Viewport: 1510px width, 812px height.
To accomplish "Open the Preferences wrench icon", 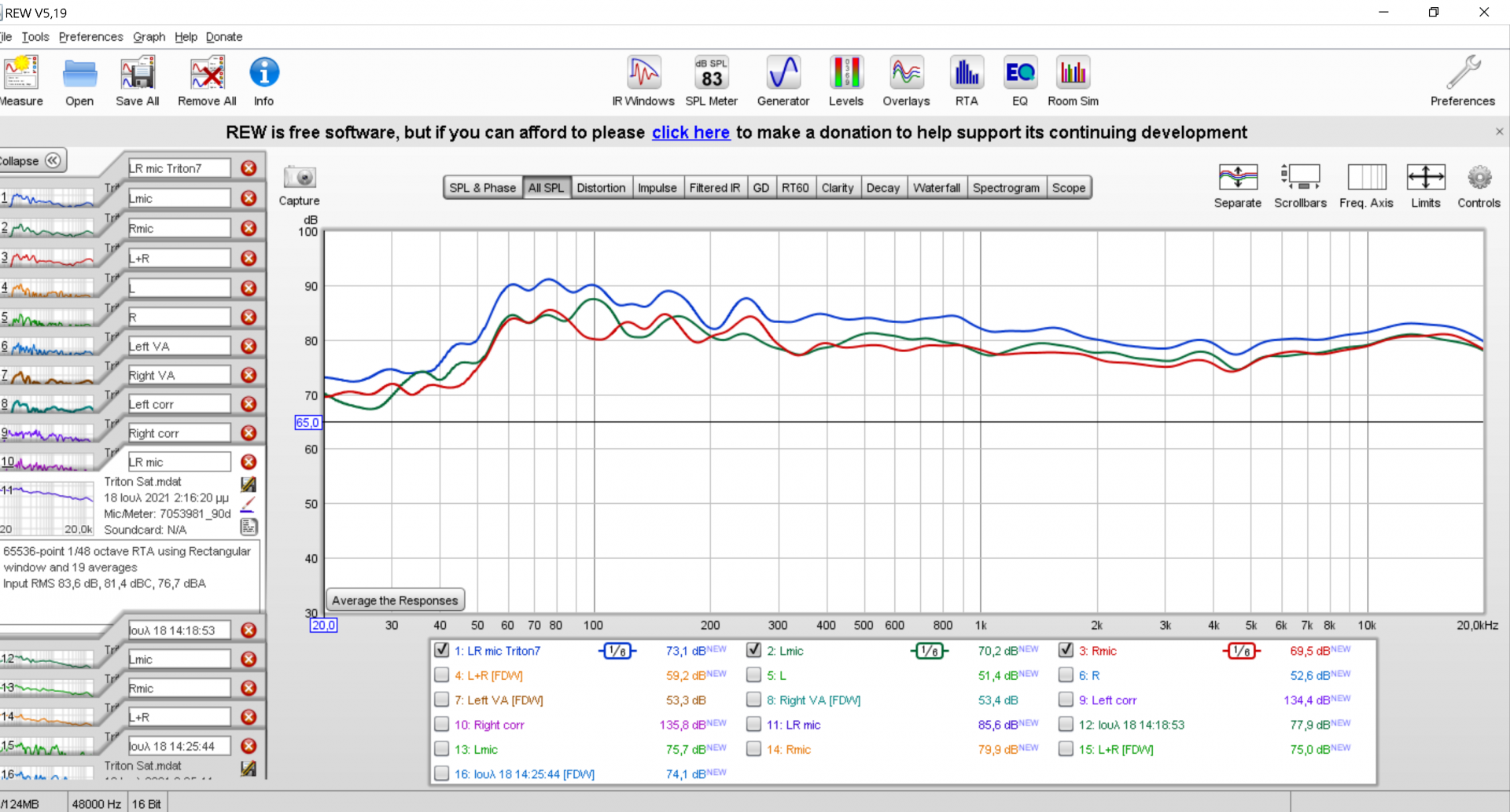I will pos(1463,80).
